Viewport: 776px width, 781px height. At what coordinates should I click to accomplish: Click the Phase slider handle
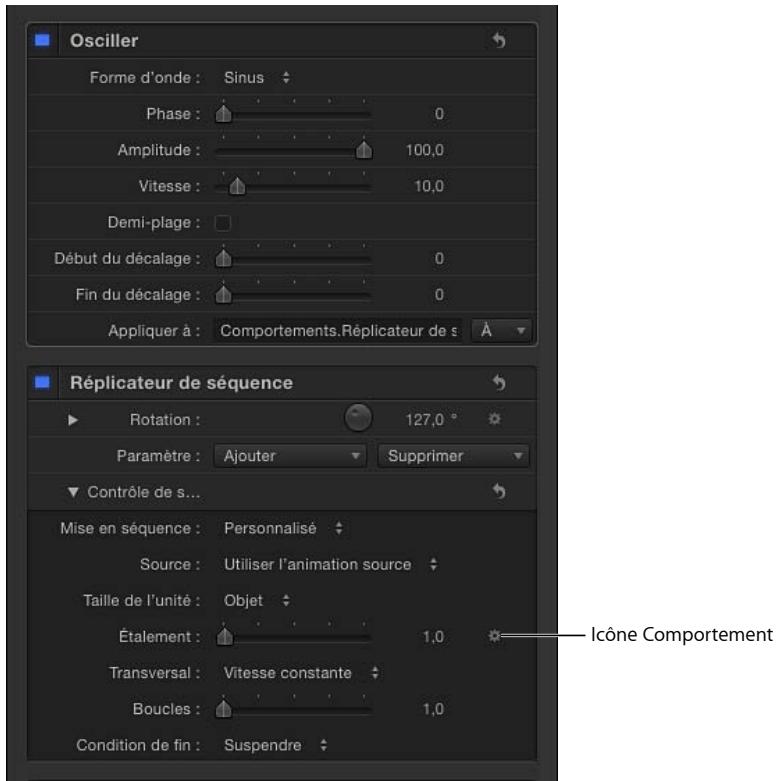(x=224, y=114)
